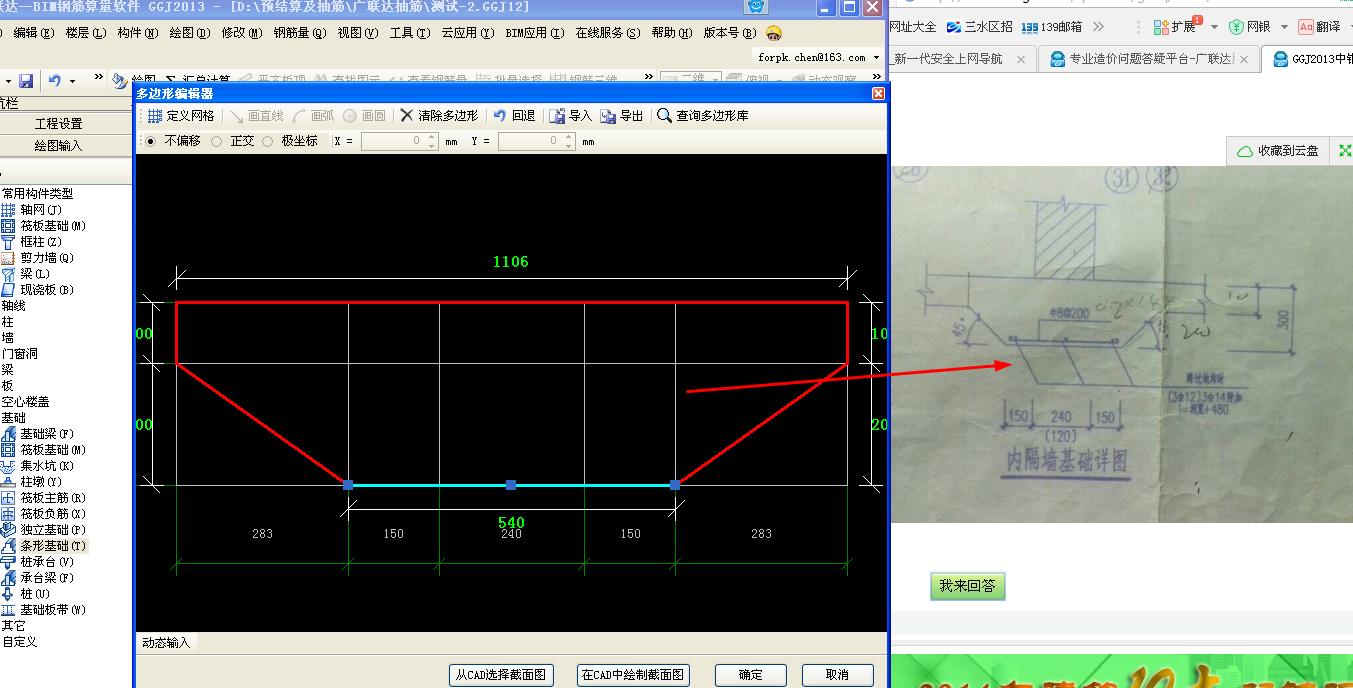Select 独立基础(P) component

point(44,530)
